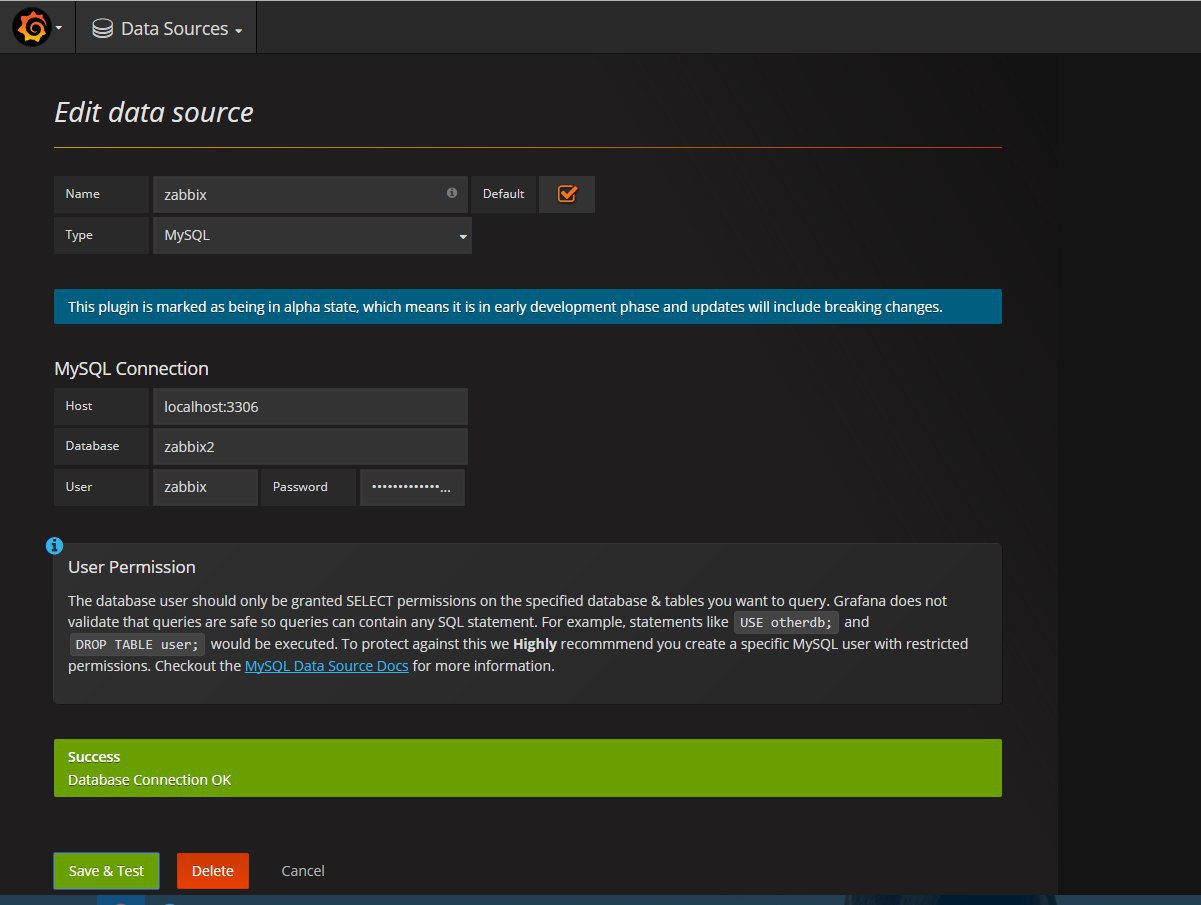The width and height of the screenshot is (1201, 905).
Task: Edit the Name field containing zabbix
Action: (310, 194)
